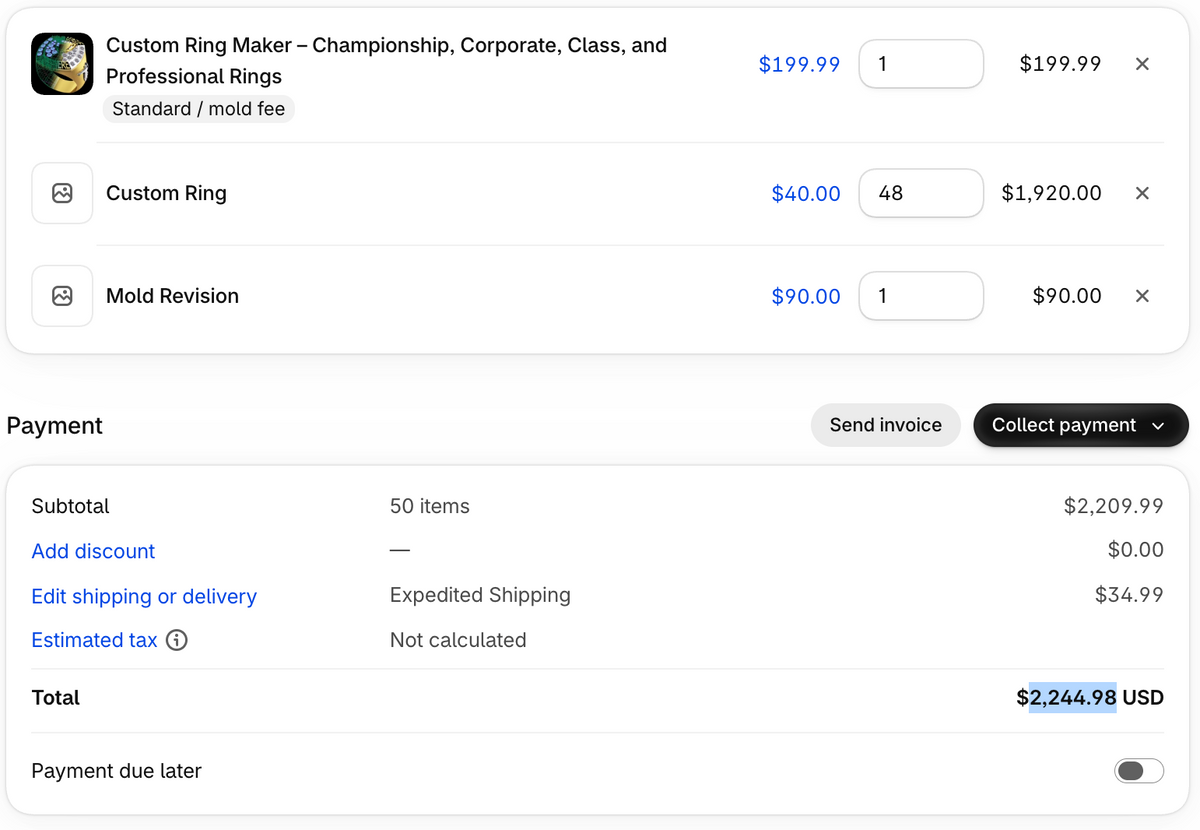Click the Mold Revision item name
The image size is (1200, 830).
(172, 296)
